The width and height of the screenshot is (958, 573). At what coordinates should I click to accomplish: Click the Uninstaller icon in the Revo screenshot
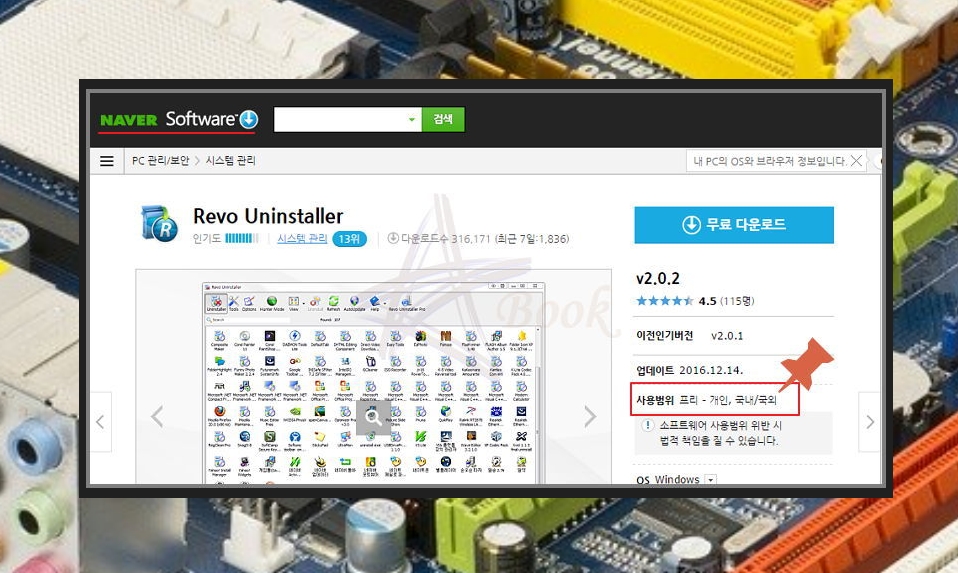click(x=216, y=302)
